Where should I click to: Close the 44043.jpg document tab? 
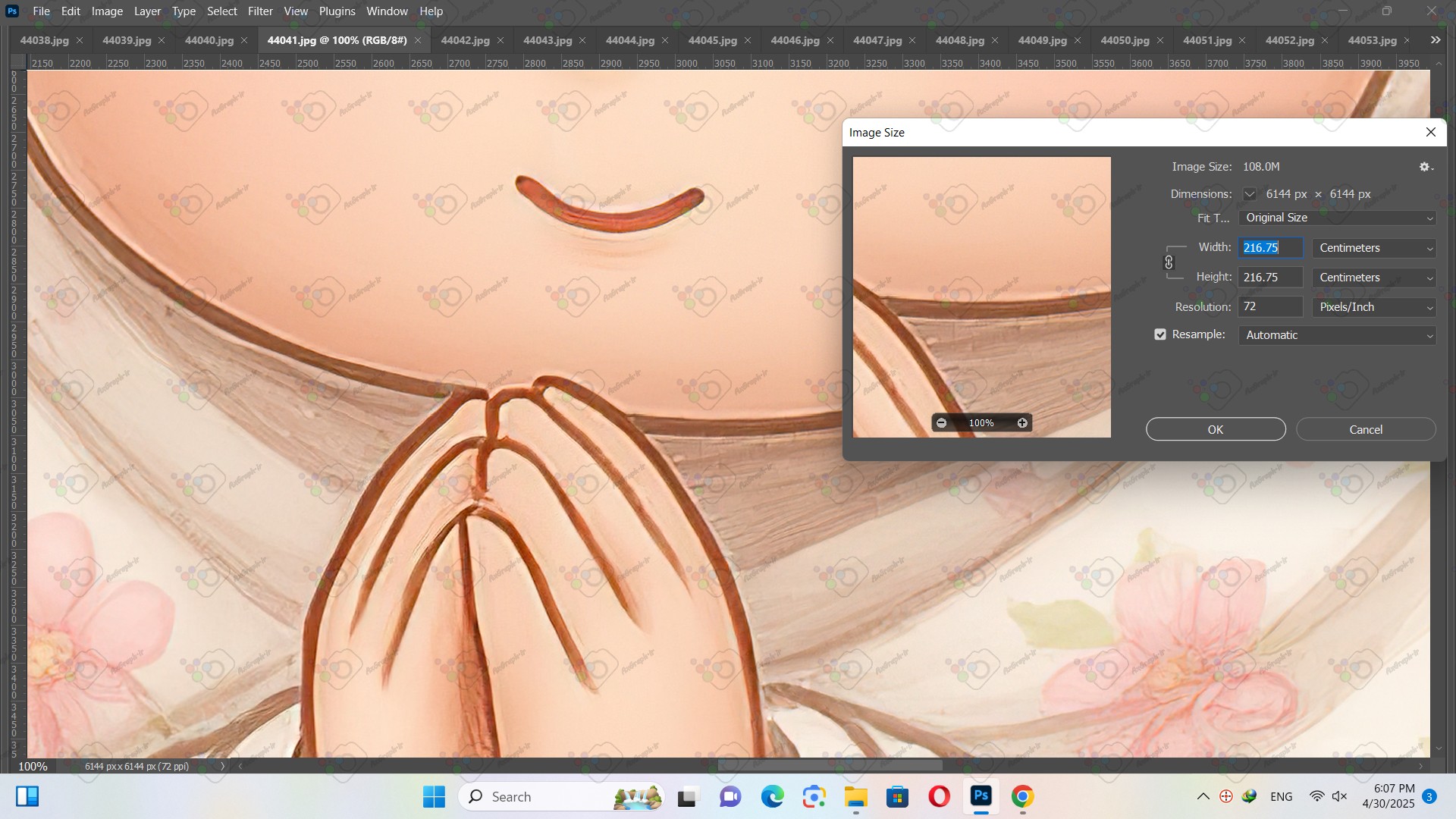[582, 40]
